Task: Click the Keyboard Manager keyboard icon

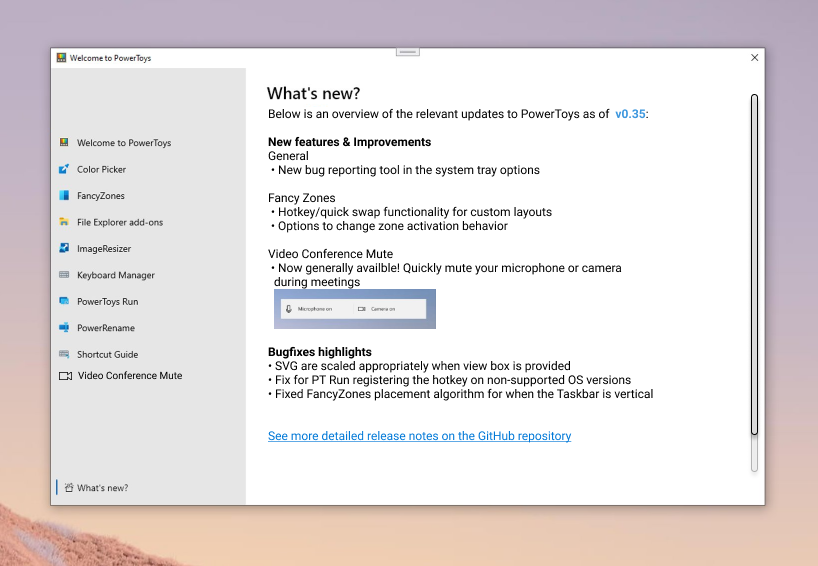Action: pos(64,275)
